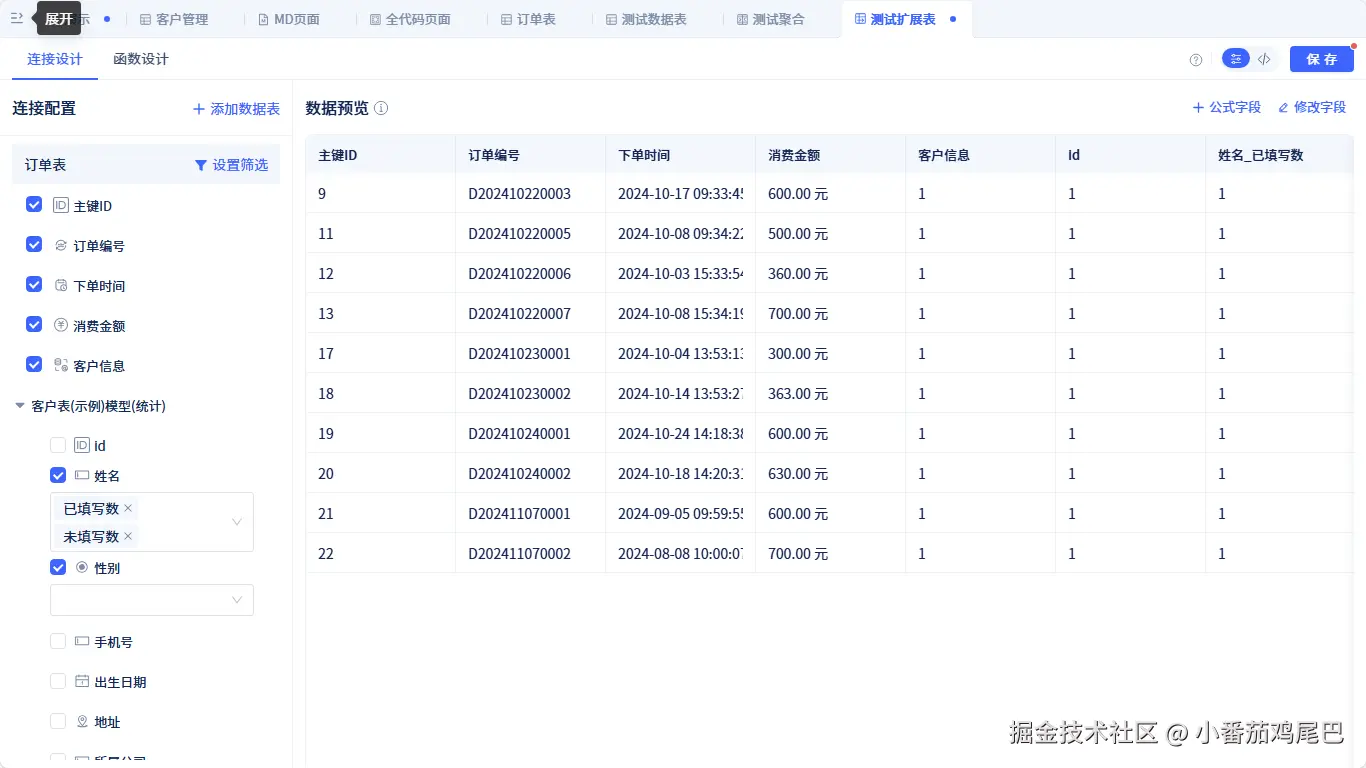
Task: Click the info icon beside 数据预览
Action: (x=381, y=108)
